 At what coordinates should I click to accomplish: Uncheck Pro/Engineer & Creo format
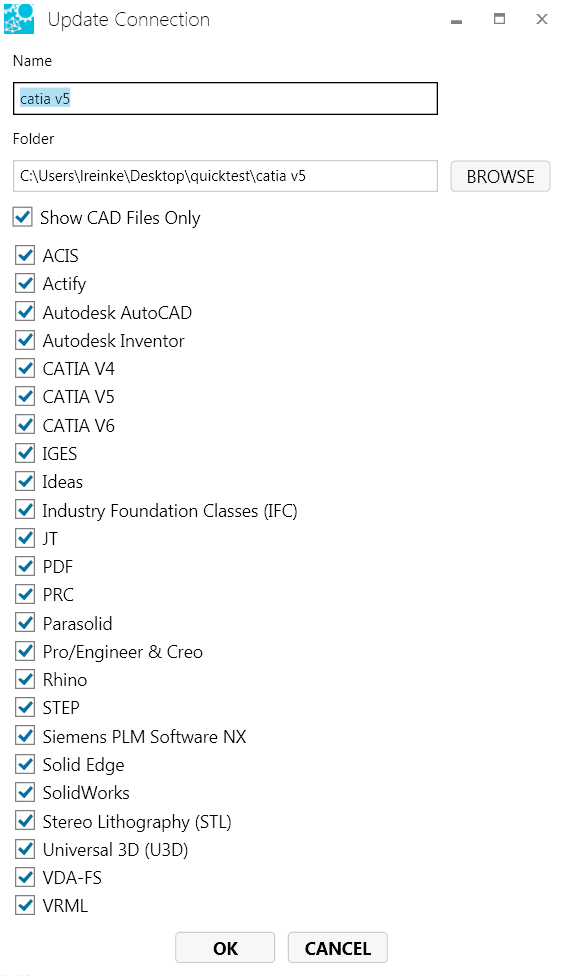click(25, 651)
